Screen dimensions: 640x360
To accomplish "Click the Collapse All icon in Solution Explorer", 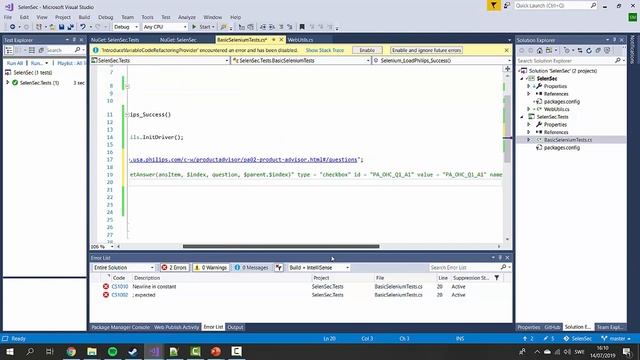I will [598, 51].
